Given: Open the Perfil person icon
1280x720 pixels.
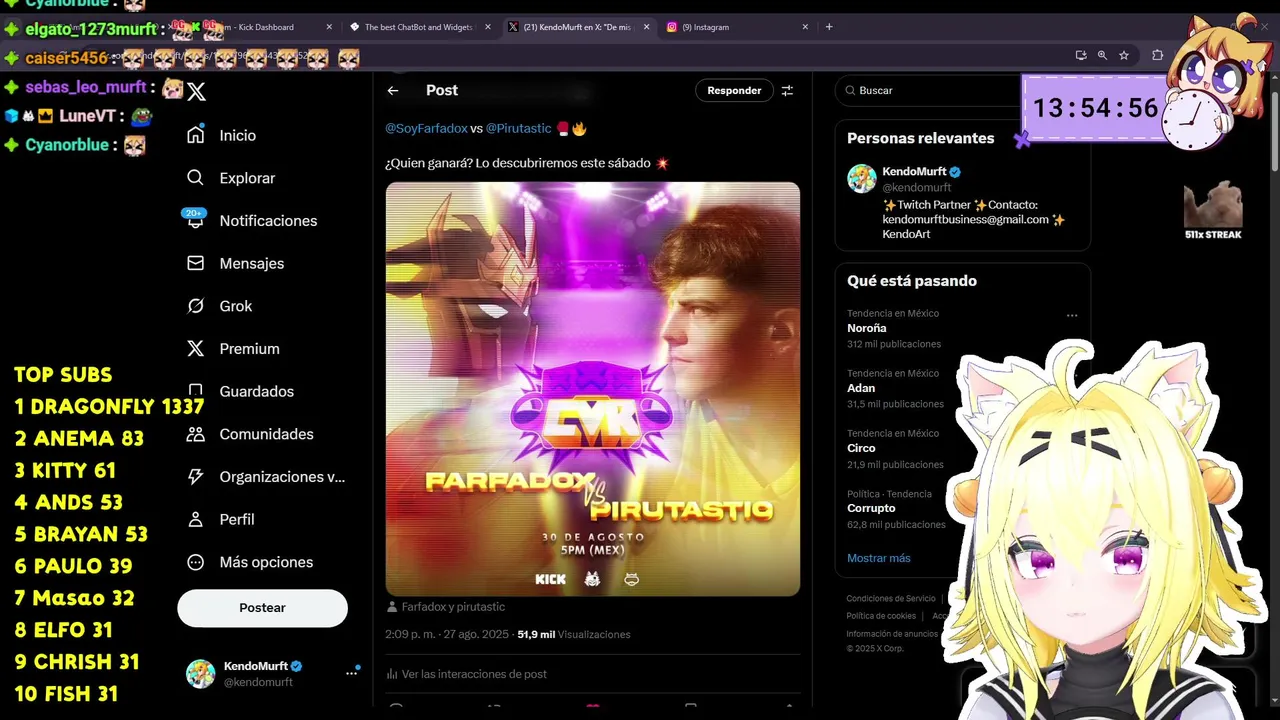Looking at the screenshot, I should click(196, 520).
